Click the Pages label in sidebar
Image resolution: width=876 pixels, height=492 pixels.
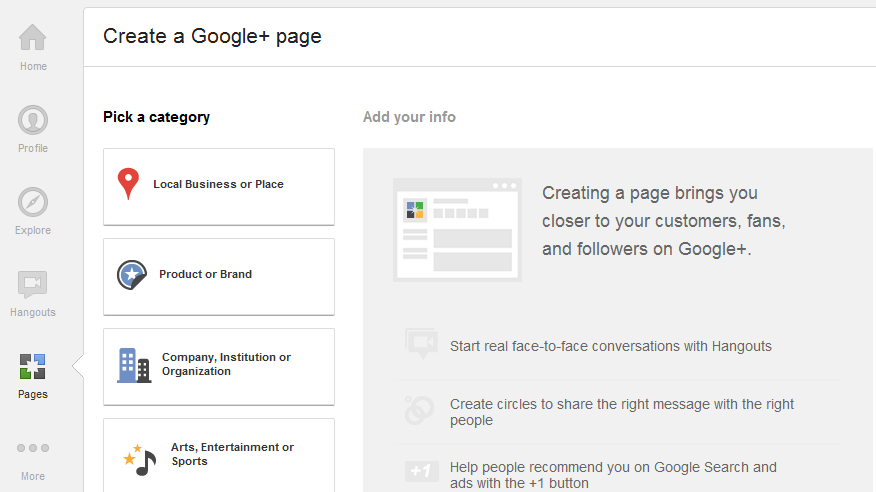click(33, 395)
